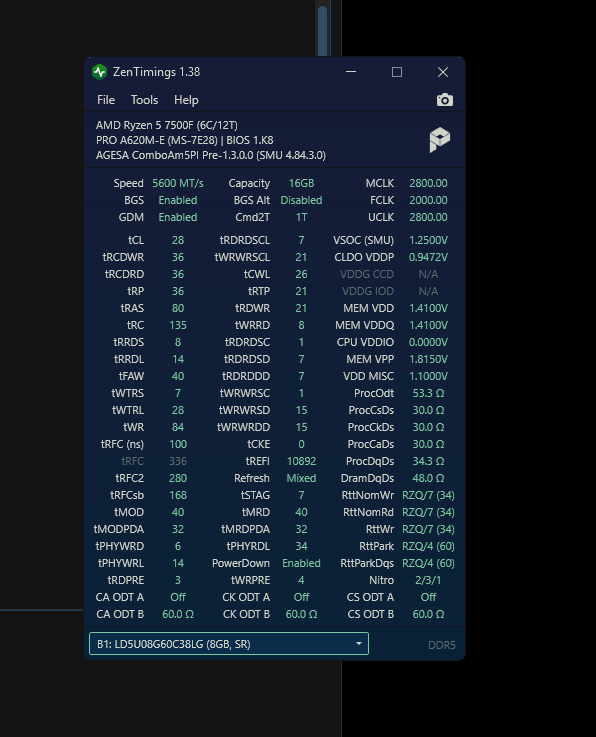Click the ZenTimings app logo icon
This screenshot has width=596, height=737.
(100, 72)
